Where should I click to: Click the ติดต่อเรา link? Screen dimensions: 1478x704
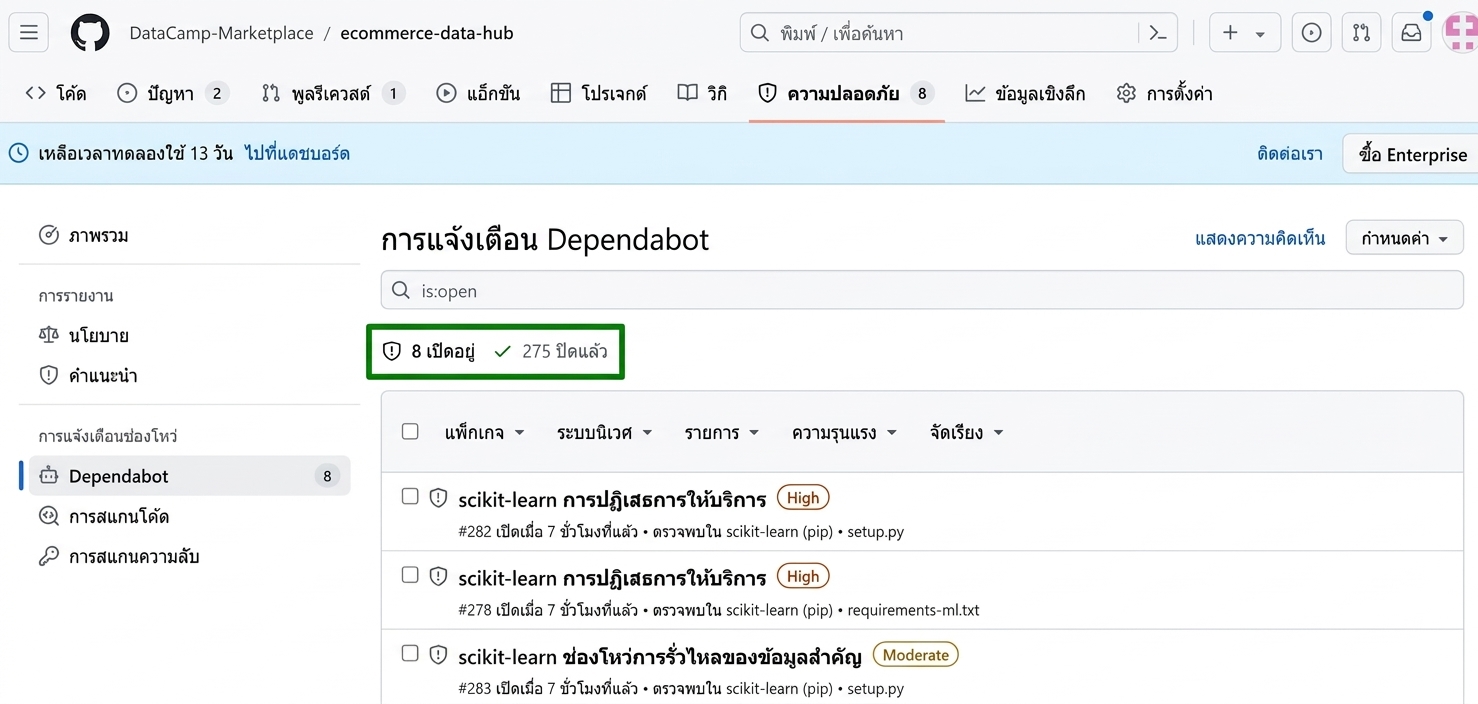pos(1290,153)
